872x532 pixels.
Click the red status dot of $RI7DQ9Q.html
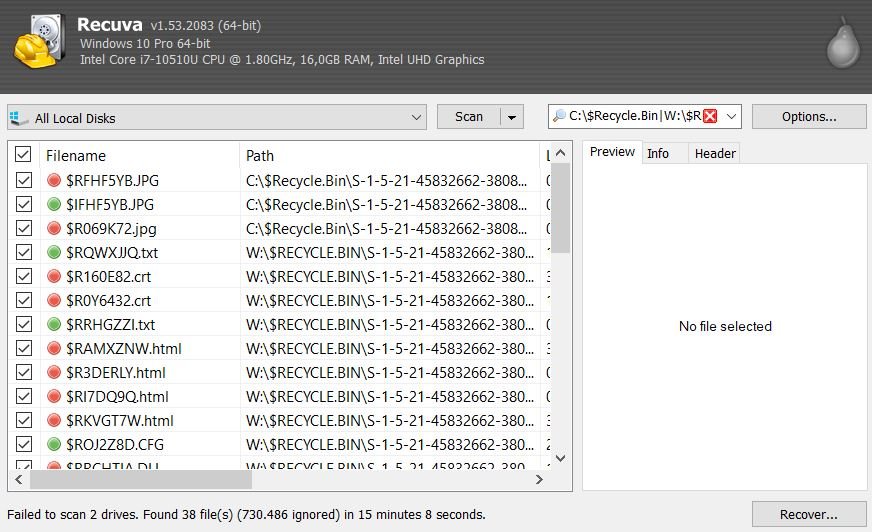click(x=54, y=396)
